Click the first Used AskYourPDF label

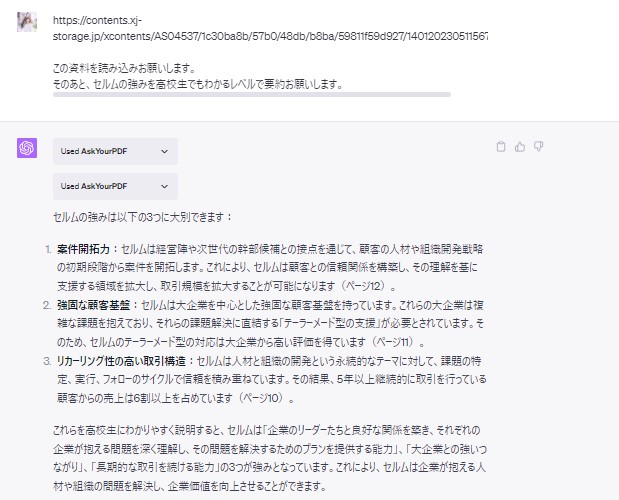pos(94,151)
